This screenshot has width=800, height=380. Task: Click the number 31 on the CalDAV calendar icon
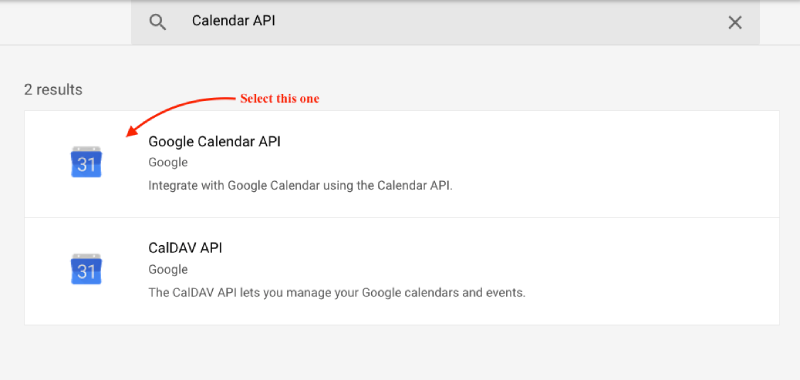pyautogui.click(x=86, y=272)
